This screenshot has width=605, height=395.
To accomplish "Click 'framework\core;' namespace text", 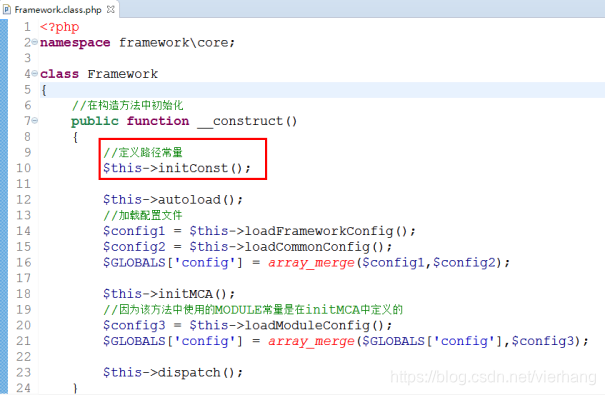I will (x=177, y=43).
